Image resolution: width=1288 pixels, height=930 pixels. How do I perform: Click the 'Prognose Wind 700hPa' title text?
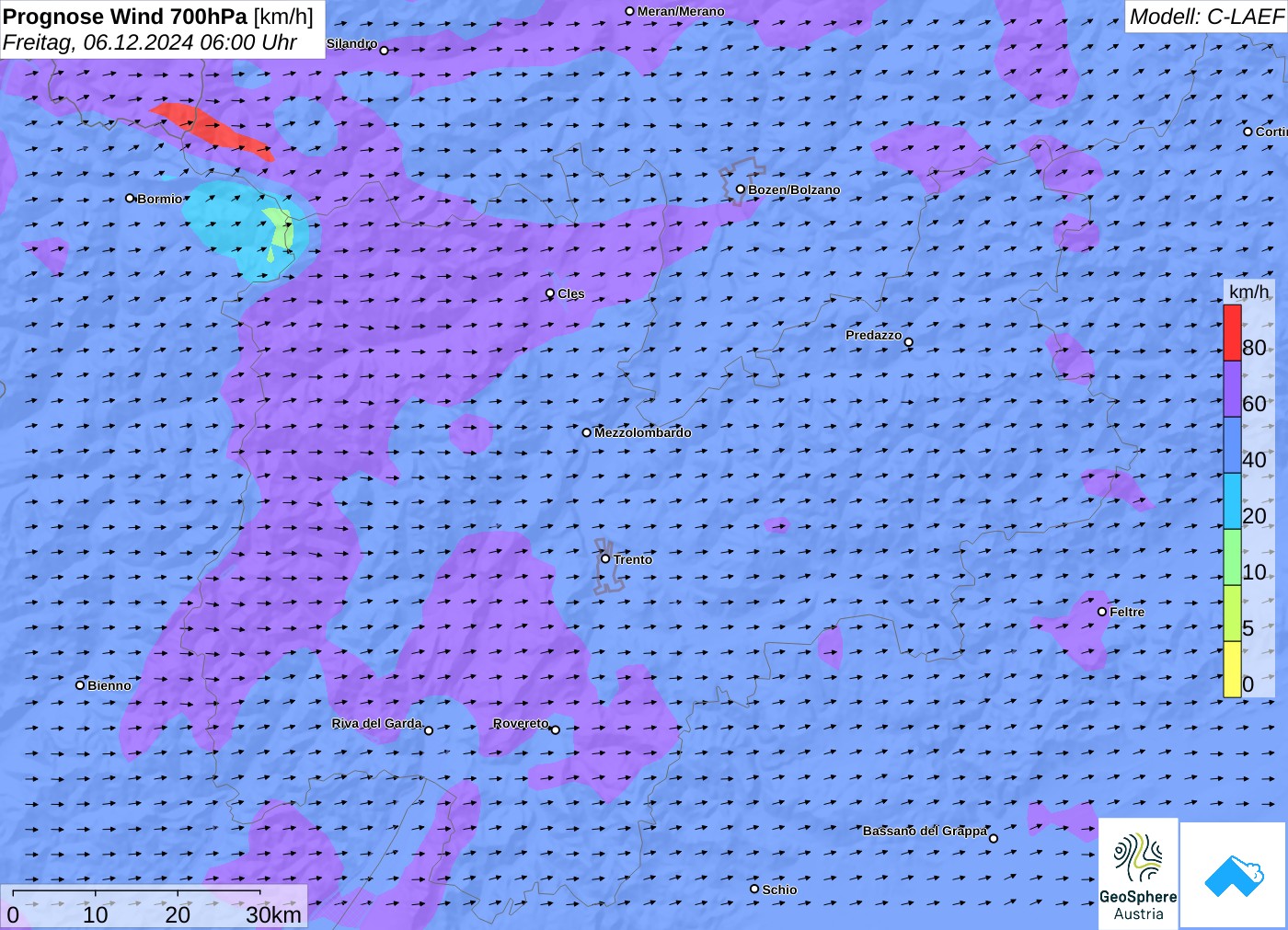pyautogui.click(x=125, y=17)
